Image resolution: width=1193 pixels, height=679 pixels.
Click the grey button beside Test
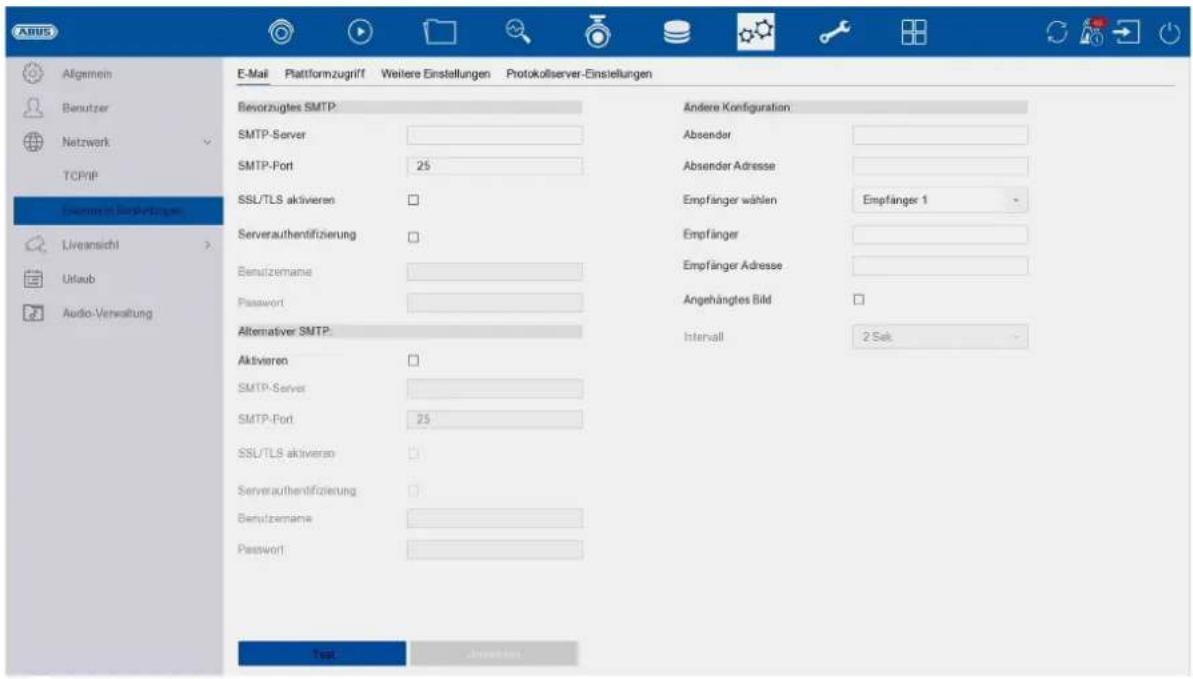point(494,654)
